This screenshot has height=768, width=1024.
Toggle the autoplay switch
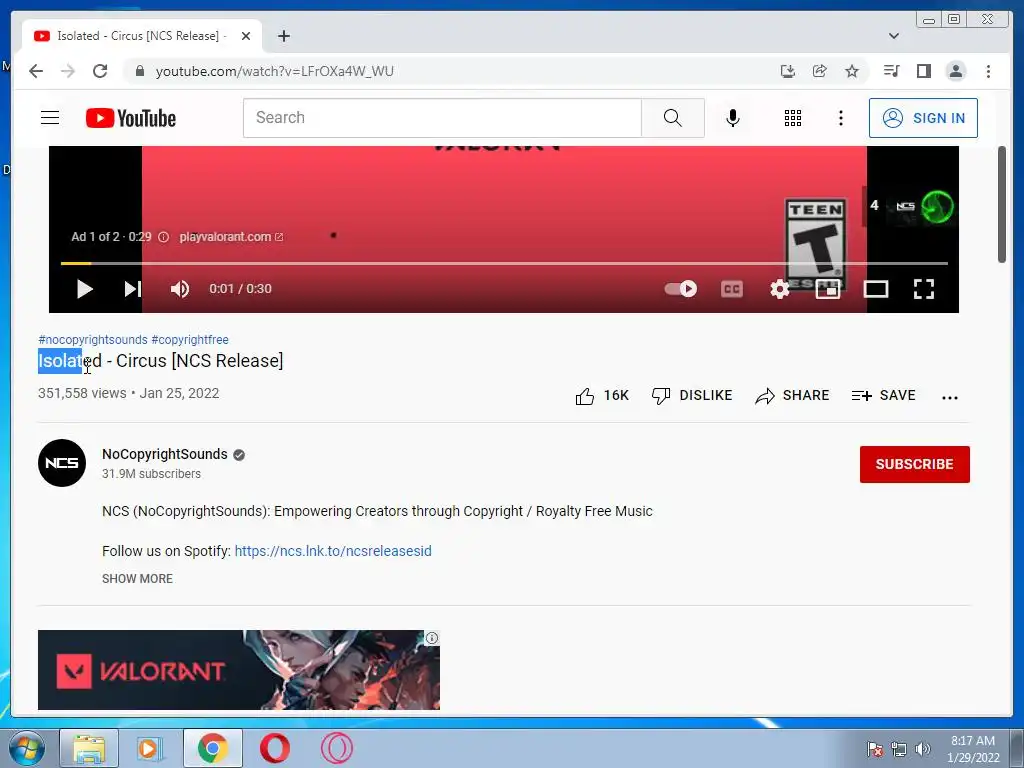(680, 289)
